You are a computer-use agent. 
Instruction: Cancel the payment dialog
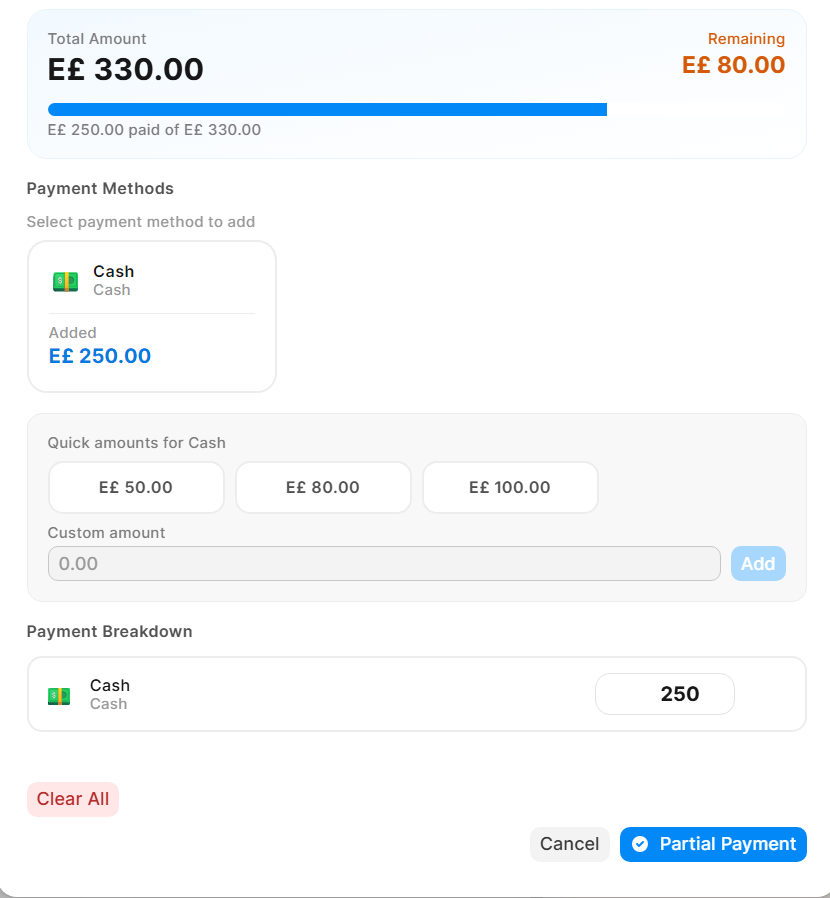pos(569,844)
